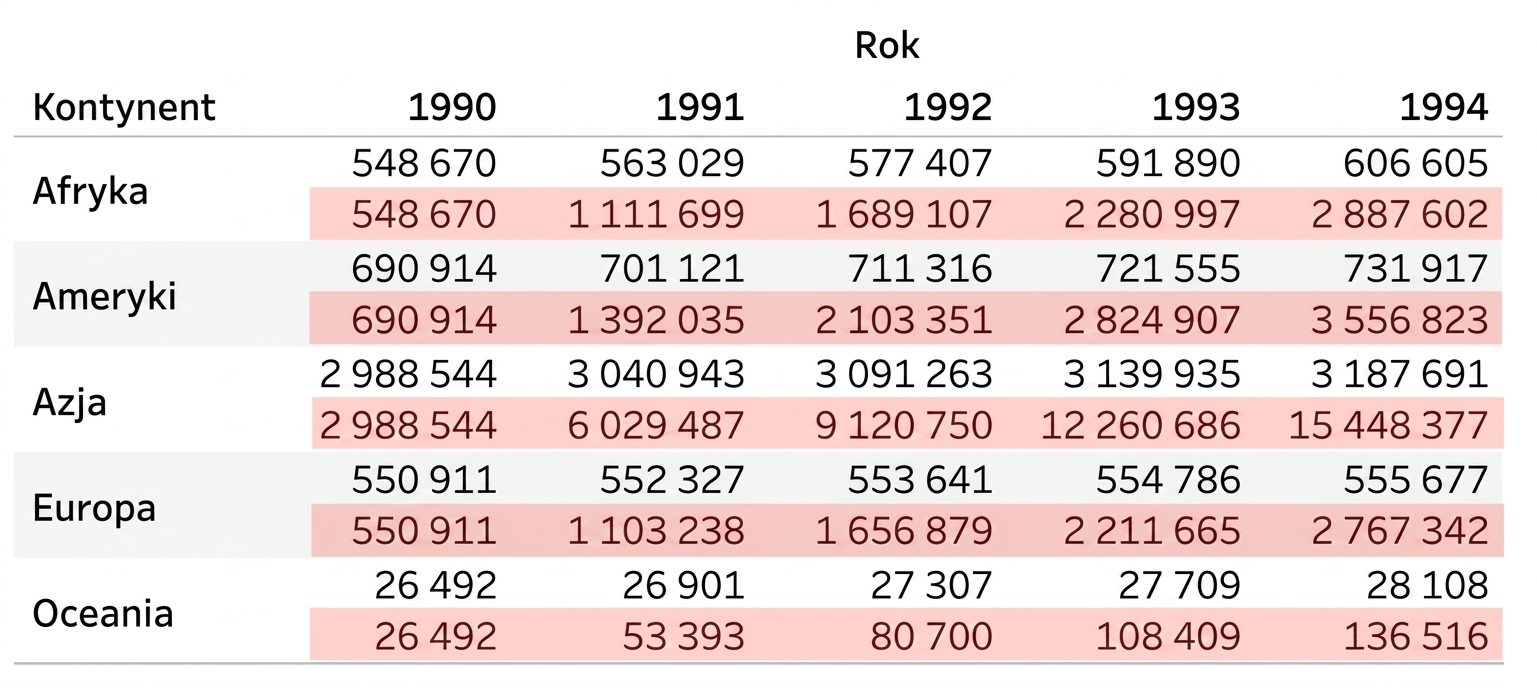Select the 1991 year column header
The height and width of the screenshot is (688, 1537).
click(700, 107)
